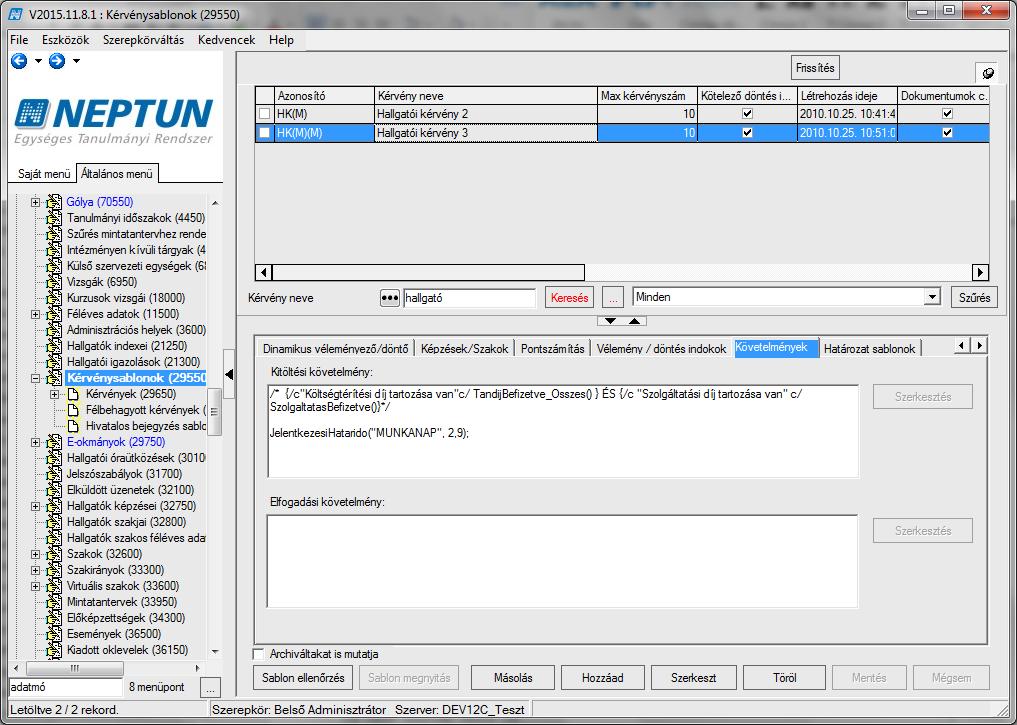Click the Kérvénysablonok (29550) folder icon
This screenshot has width=1017, height=725.
pos(54,378)
